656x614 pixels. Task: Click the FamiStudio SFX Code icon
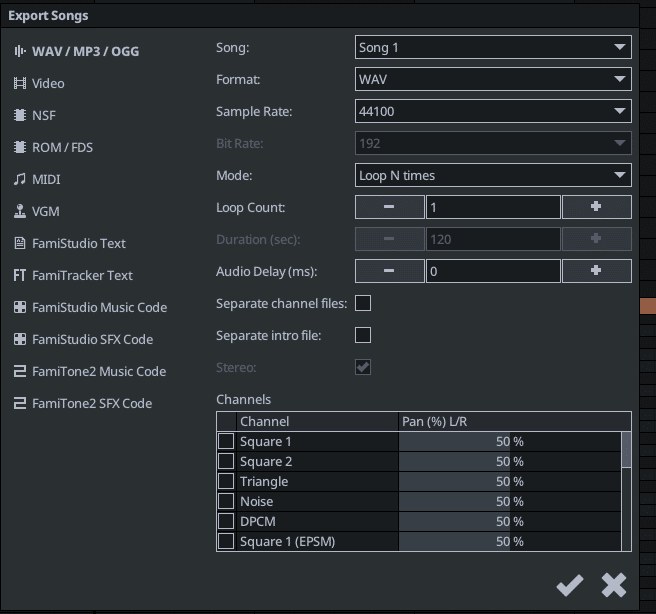[x=20, y=339]
